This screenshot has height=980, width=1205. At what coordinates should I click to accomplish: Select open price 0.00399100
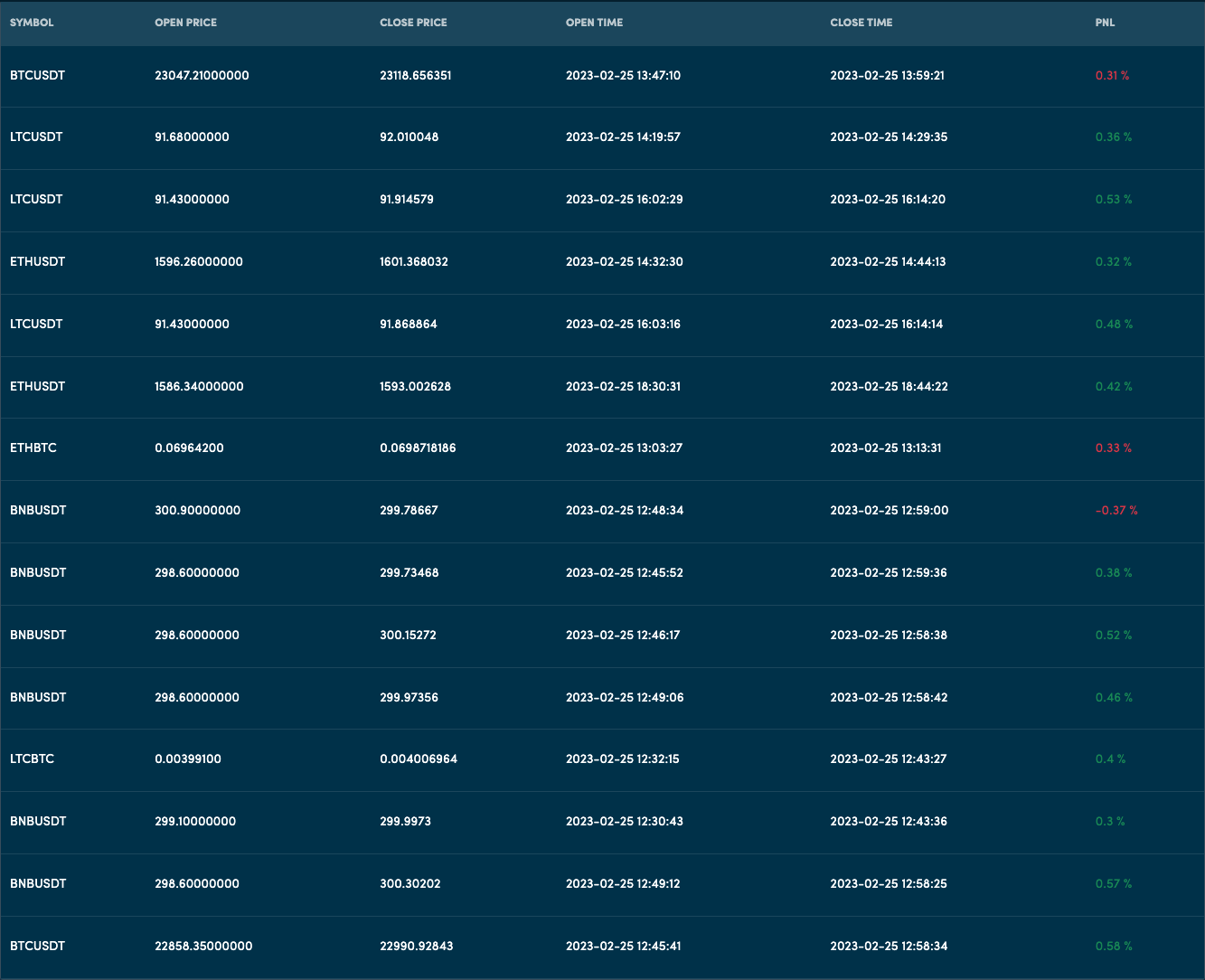click(x=188, y=759)
